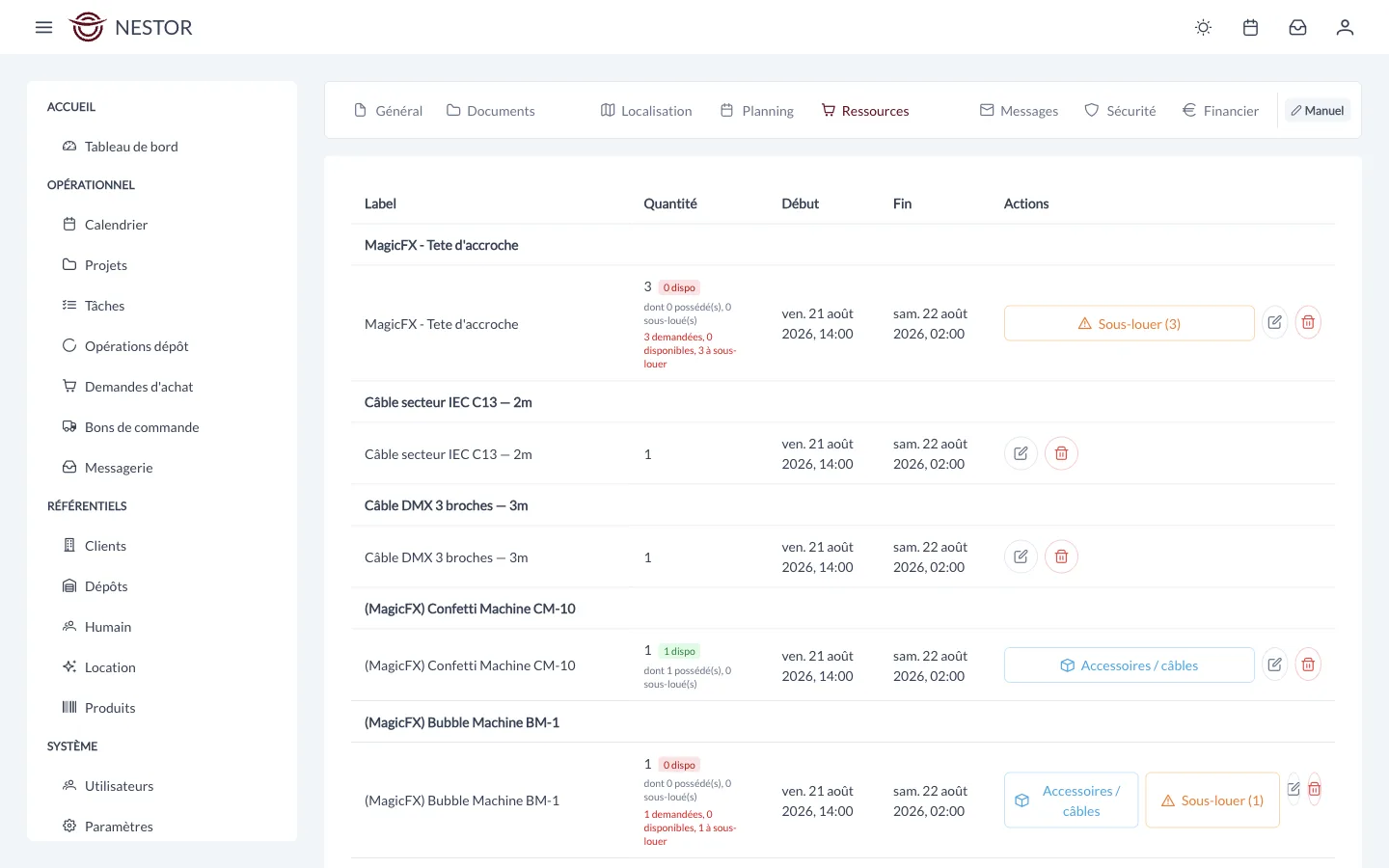Viewport: 1389px width, 868px height.
Task: Open the Localisation tab
Action: pyautogui.click(x=646, y=111)
